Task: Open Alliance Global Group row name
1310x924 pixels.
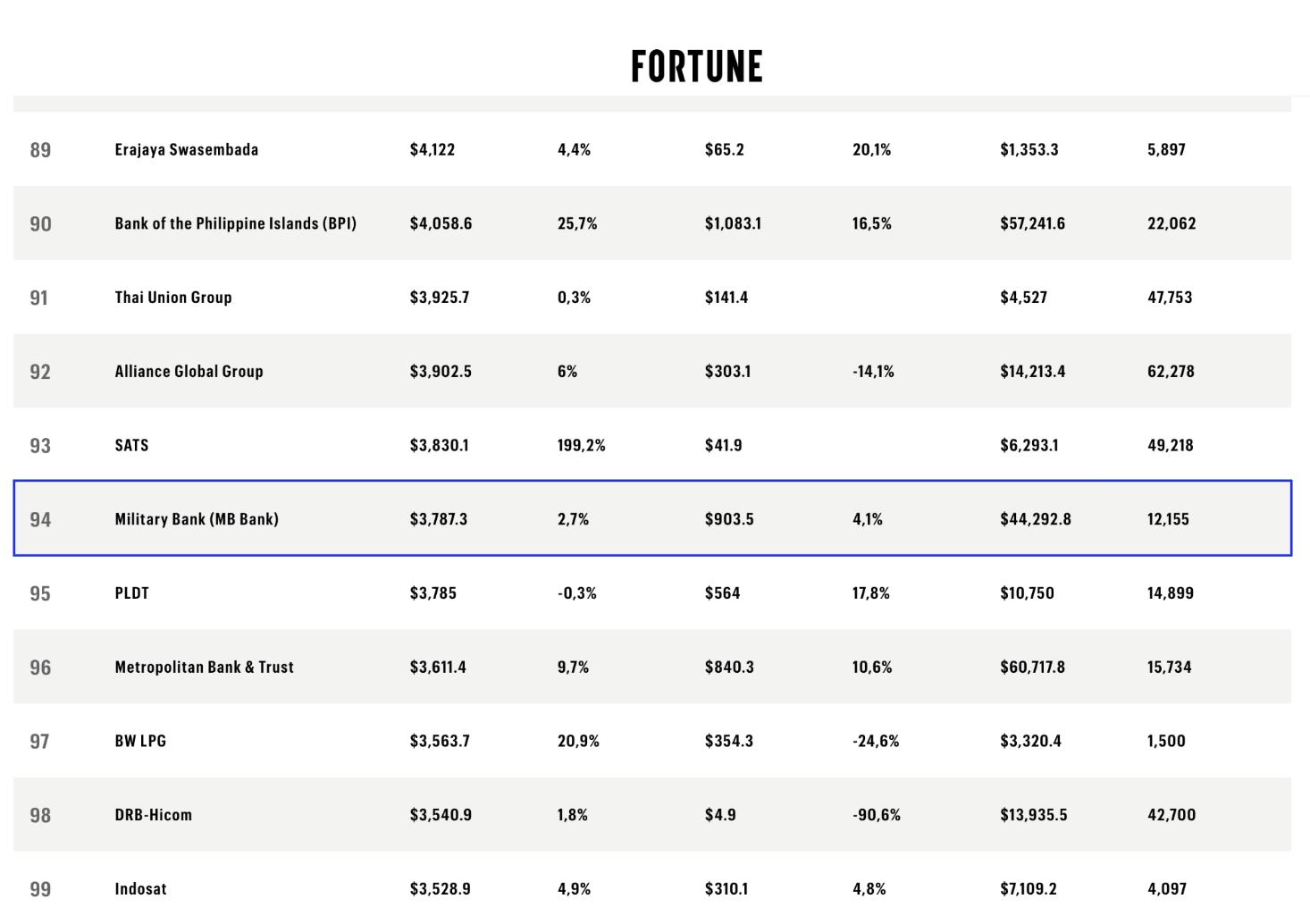Action: coord(189,372)
